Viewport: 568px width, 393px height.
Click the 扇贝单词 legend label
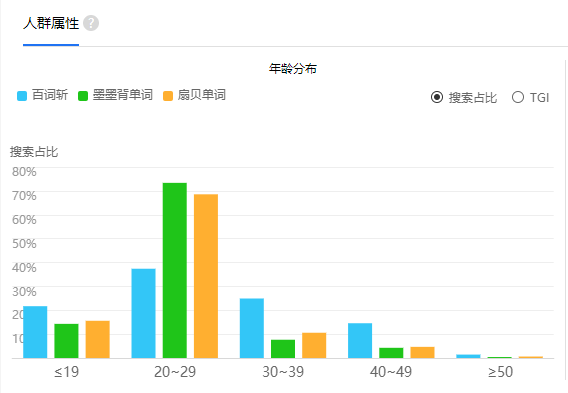point(202,95)
